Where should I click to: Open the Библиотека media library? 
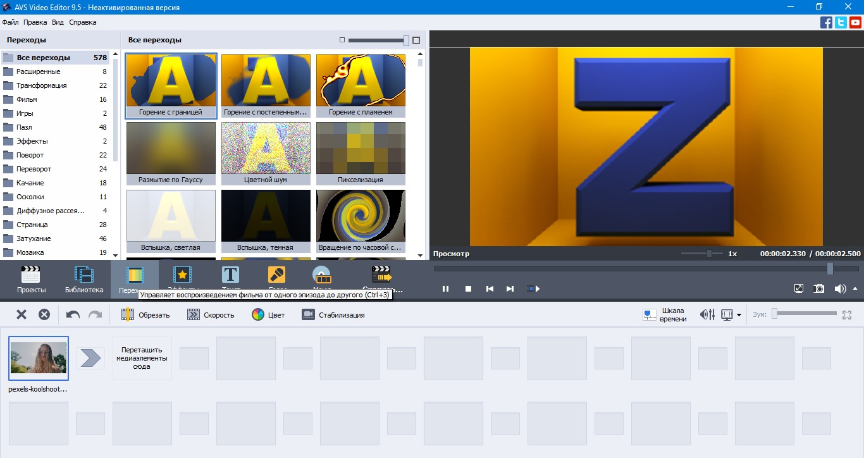tap(84, 279)
